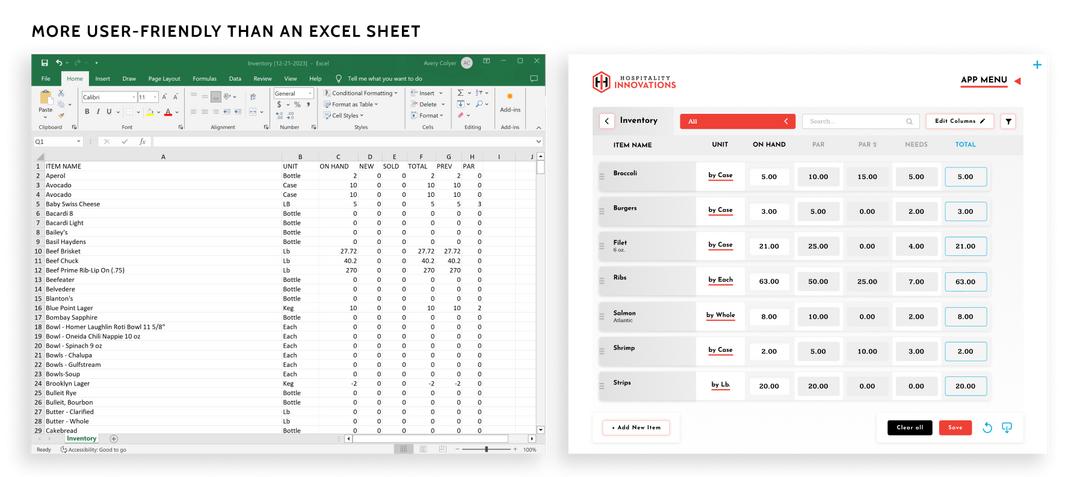
Task: Click the blue plus icon in the app's top-right corner
Action: tap(1037, 65)
